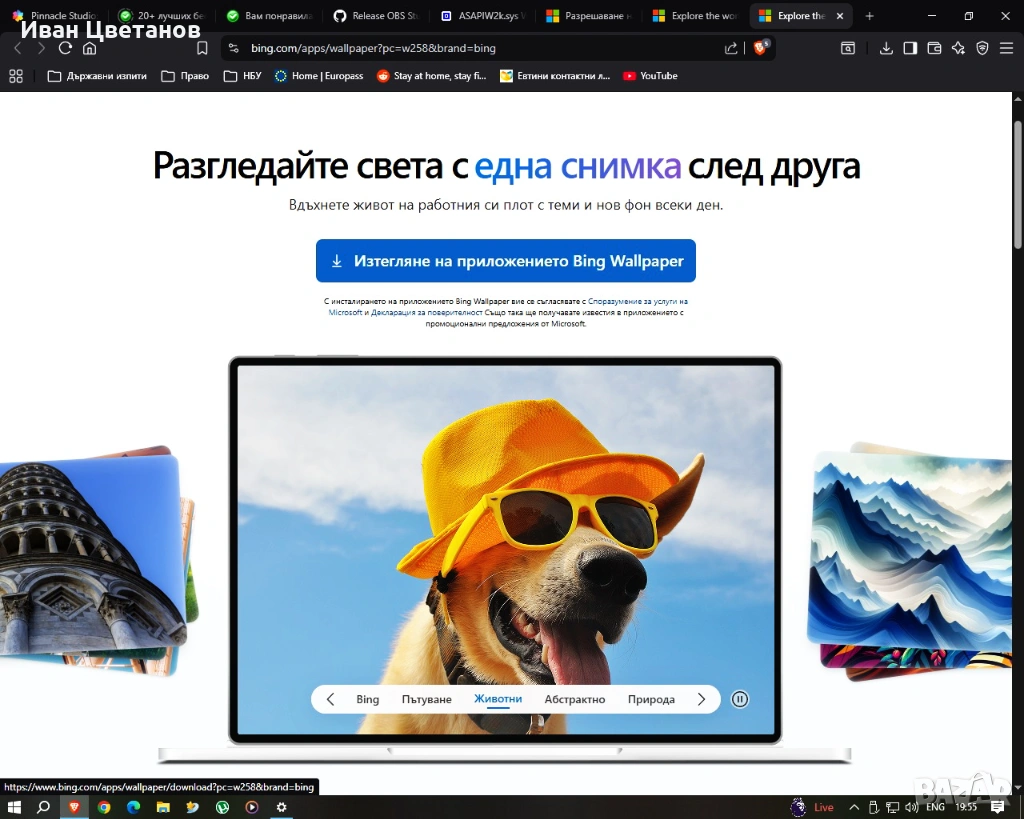Switch to the 20+ лучших tab
Screen dimensions: 1024x819
point(162,16)
